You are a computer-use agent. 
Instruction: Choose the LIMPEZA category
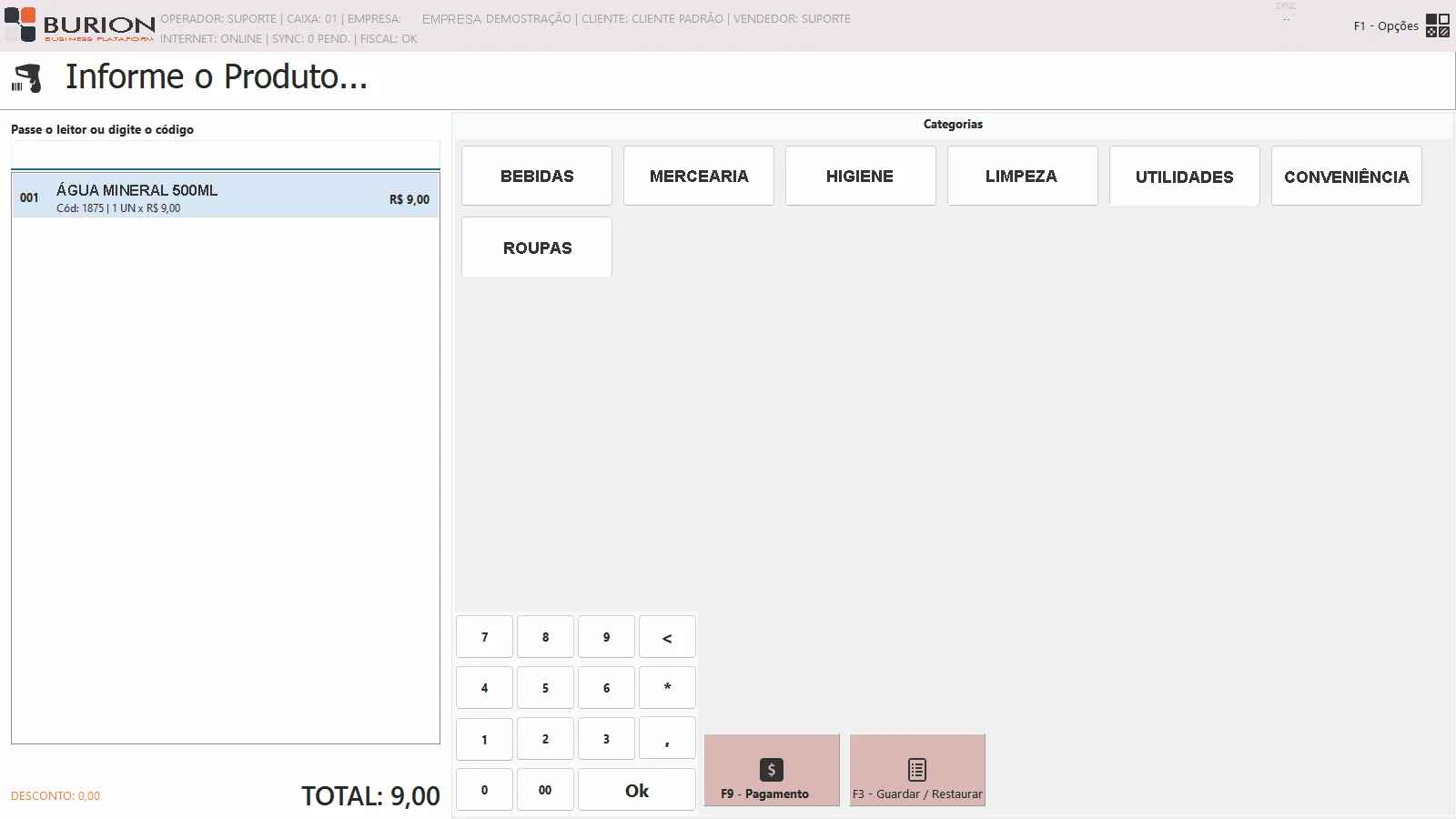click(1023, 176)
